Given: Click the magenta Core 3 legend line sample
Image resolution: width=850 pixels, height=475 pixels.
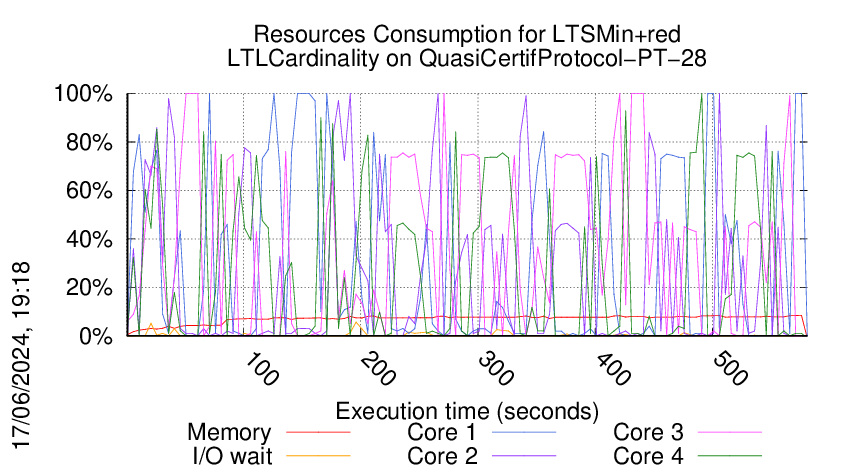Looking at the screenshot, I should pyautogui.click(x=730, y=433).
